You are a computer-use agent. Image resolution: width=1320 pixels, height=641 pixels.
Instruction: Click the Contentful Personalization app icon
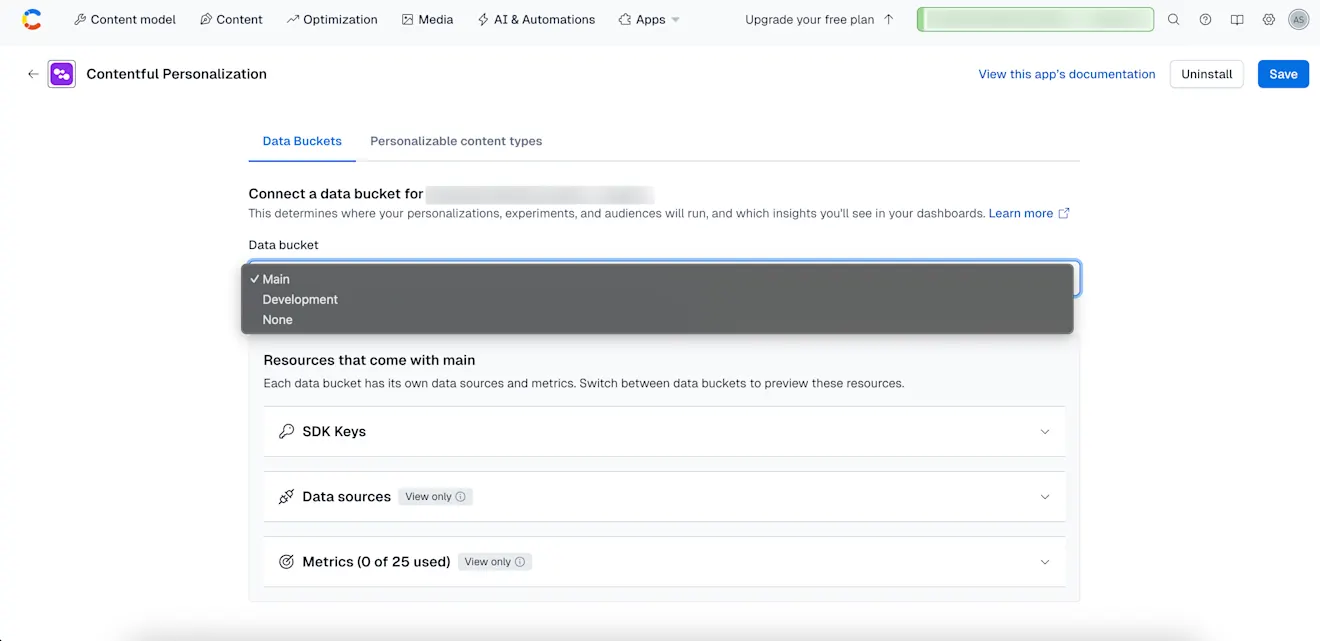coord(61,73)
